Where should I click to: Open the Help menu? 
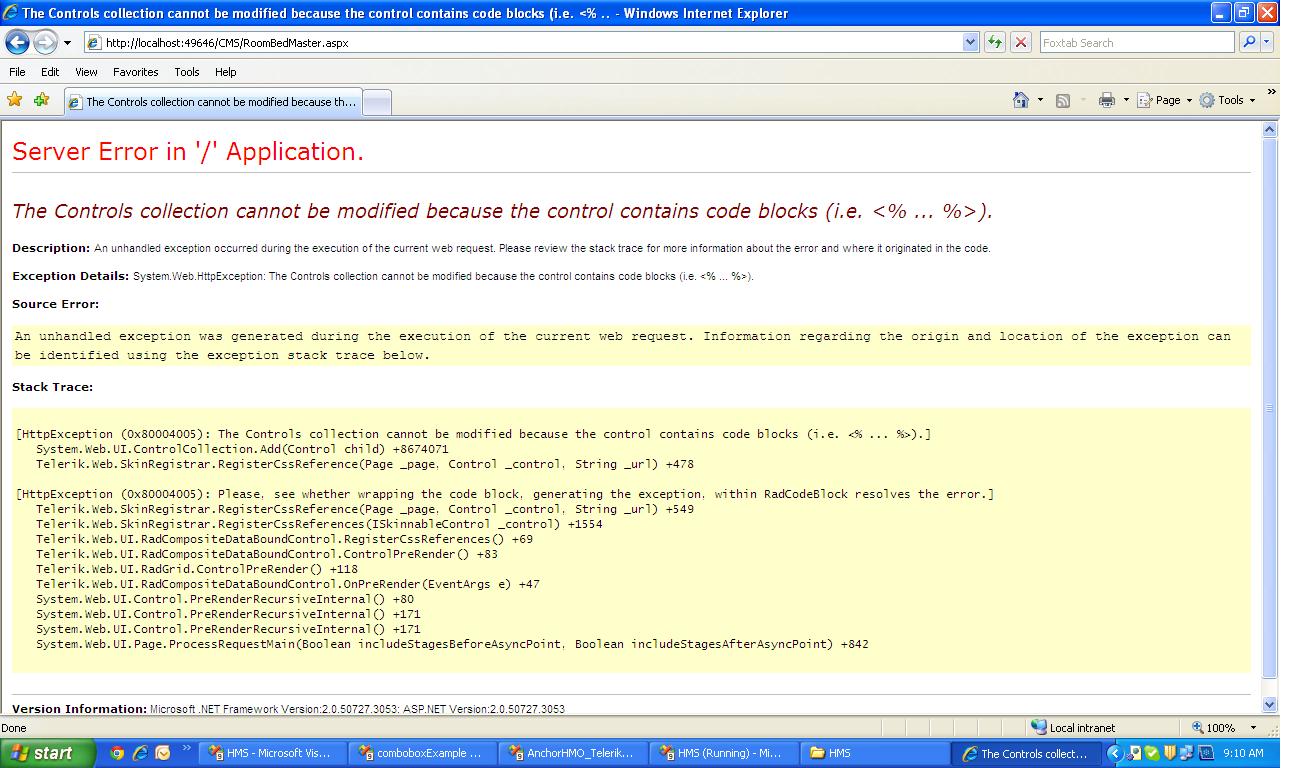click(x=226, y=72)
